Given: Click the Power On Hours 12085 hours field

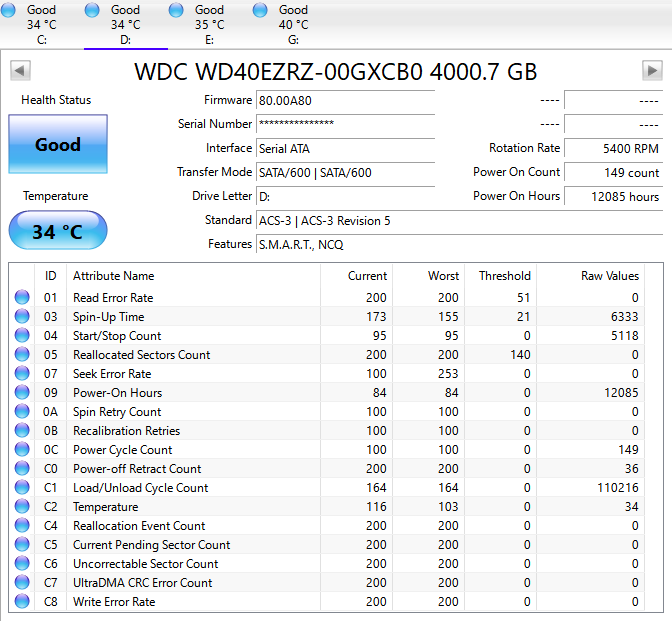Looking at the screenshot, I should (x=613, y=197).
